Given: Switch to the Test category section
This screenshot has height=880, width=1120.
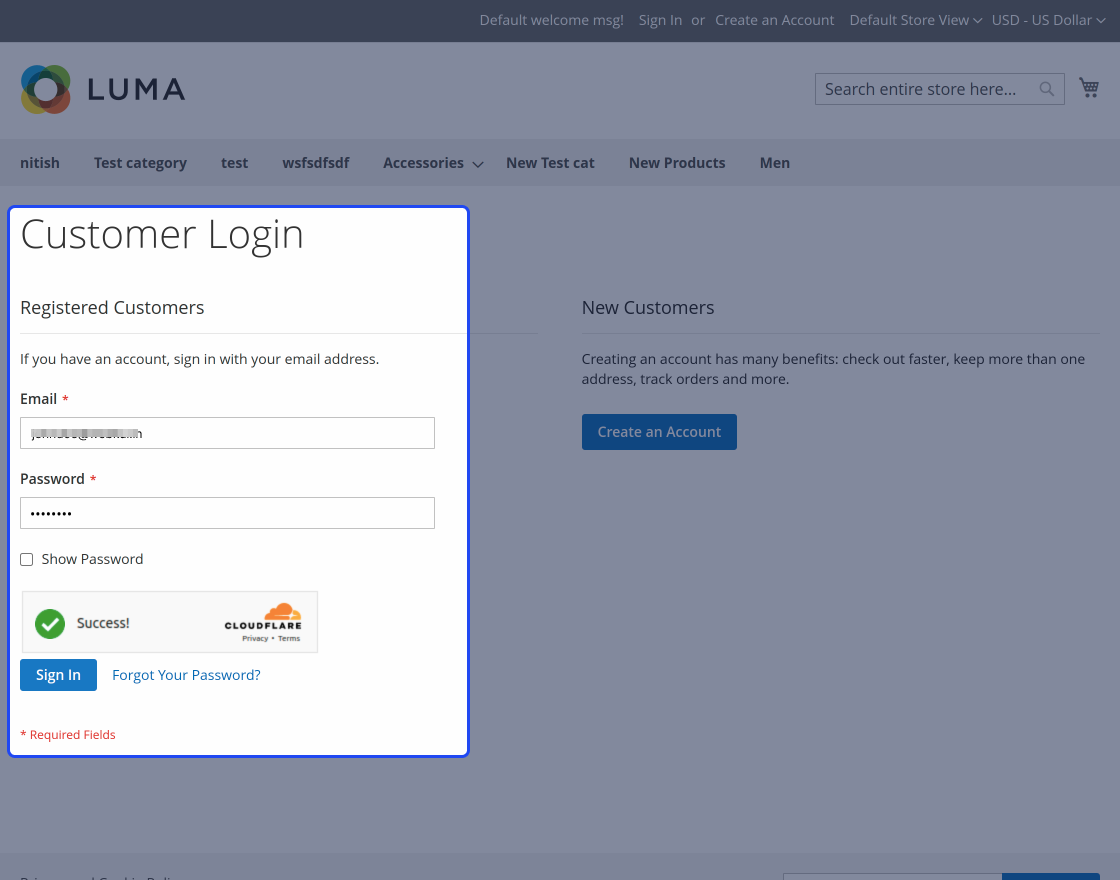Looking at the screenshot, I should pos(140,162).
